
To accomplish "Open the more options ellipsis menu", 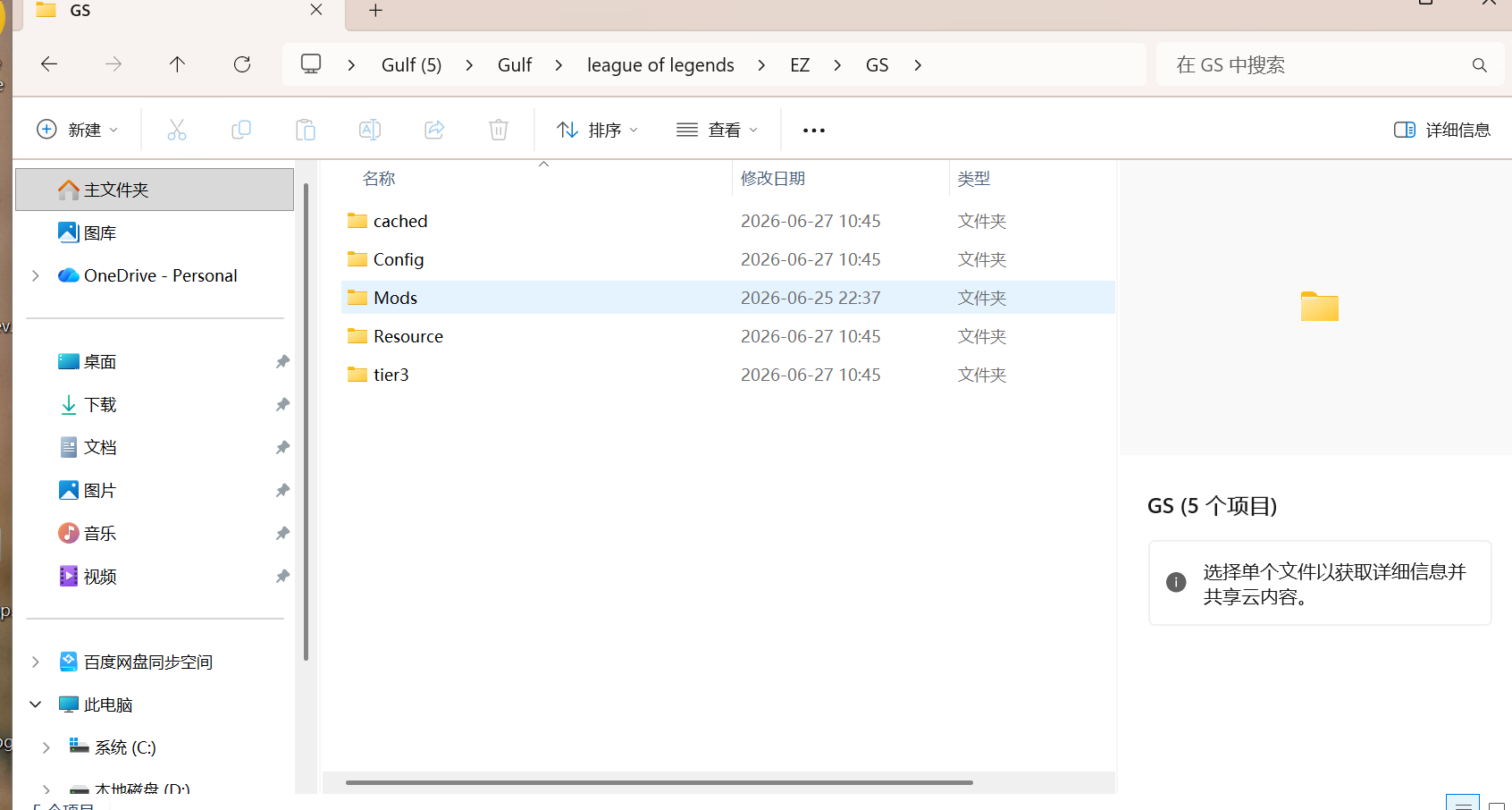I will 814,130.
